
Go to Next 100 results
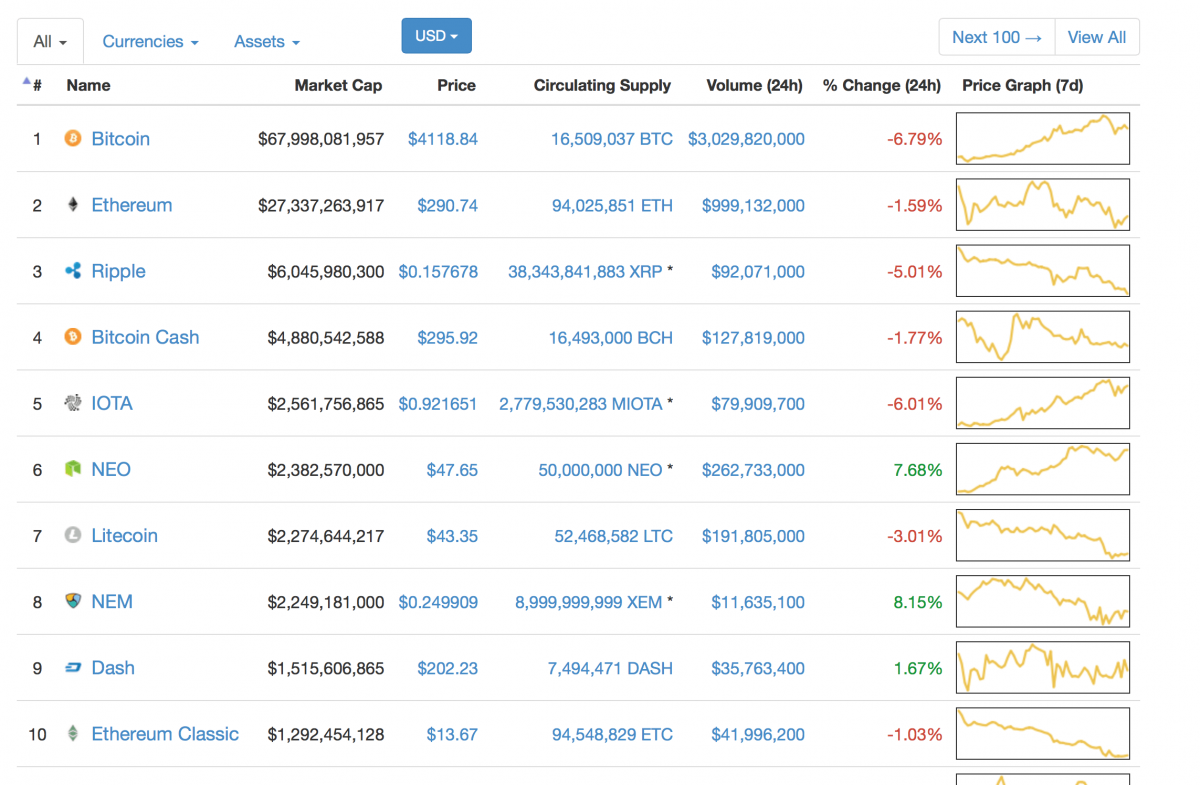click(997, 37)
